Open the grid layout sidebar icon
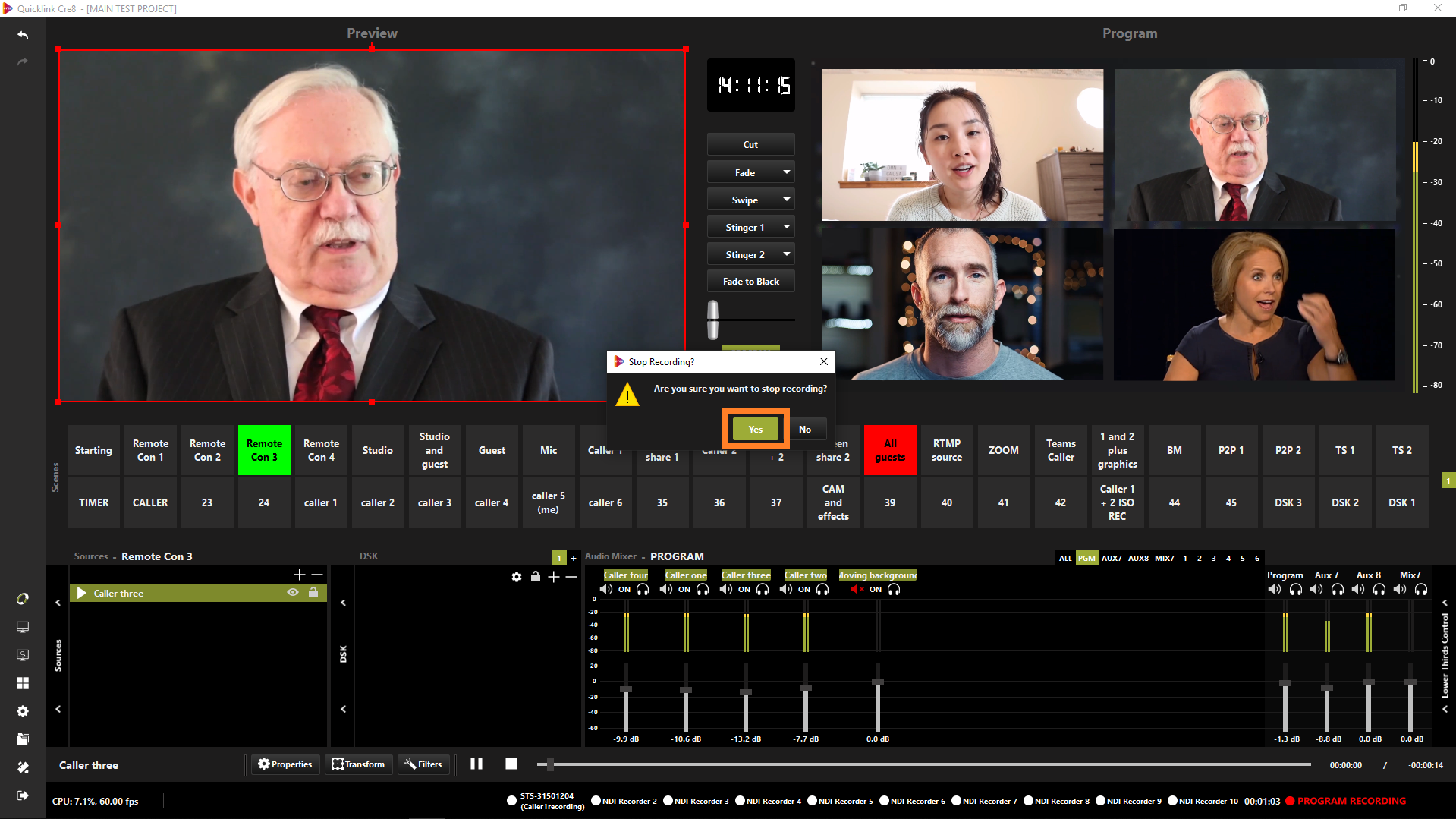This screenshot has width=1456, height=819. coord(23,683)
